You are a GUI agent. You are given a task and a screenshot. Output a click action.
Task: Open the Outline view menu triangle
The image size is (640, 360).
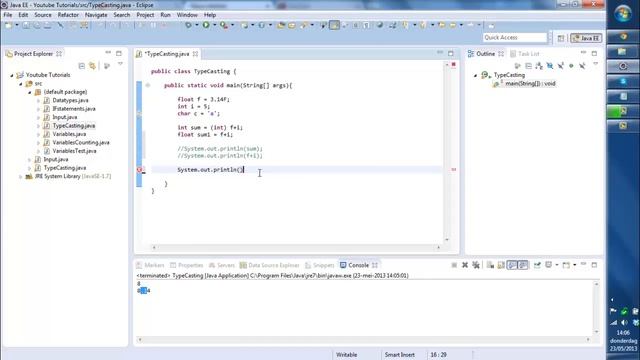pos(596,64)
